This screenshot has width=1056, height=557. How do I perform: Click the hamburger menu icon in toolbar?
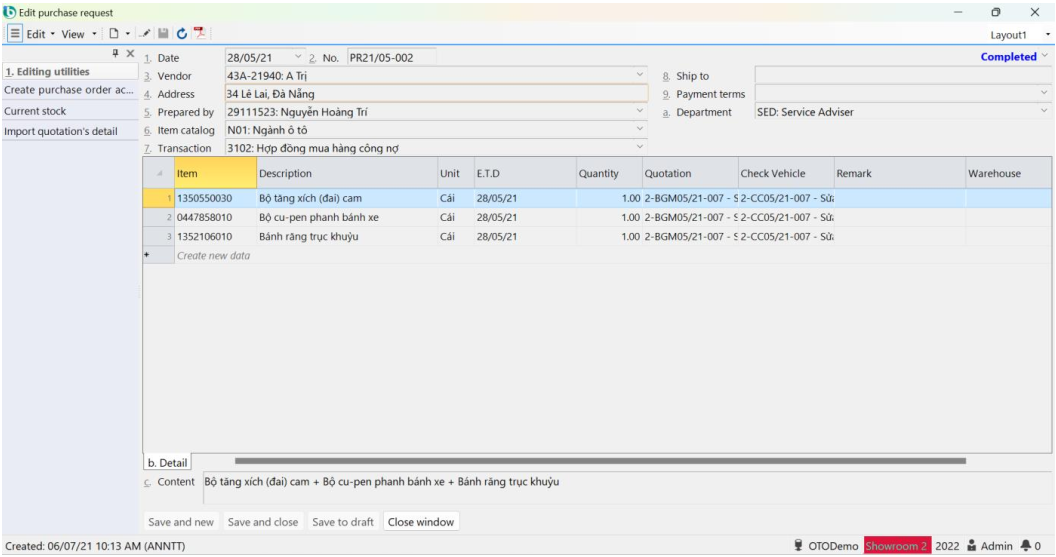[x=17, y=34]
